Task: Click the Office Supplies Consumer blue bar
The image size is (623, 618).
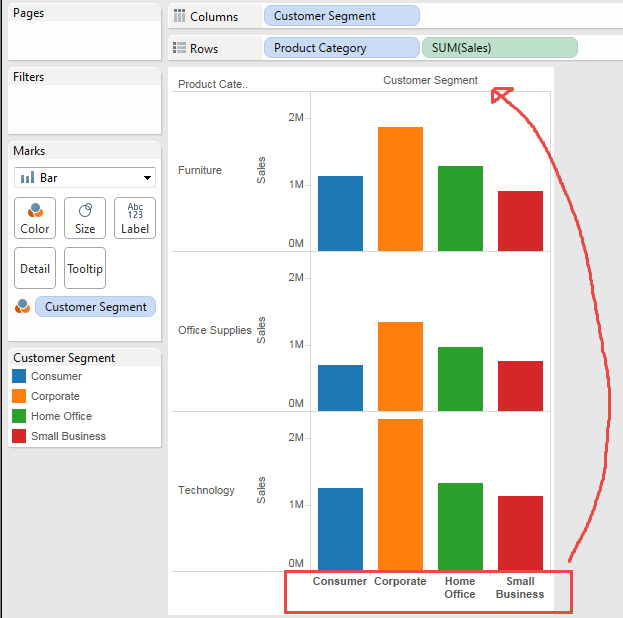Action: pos(341,388)
